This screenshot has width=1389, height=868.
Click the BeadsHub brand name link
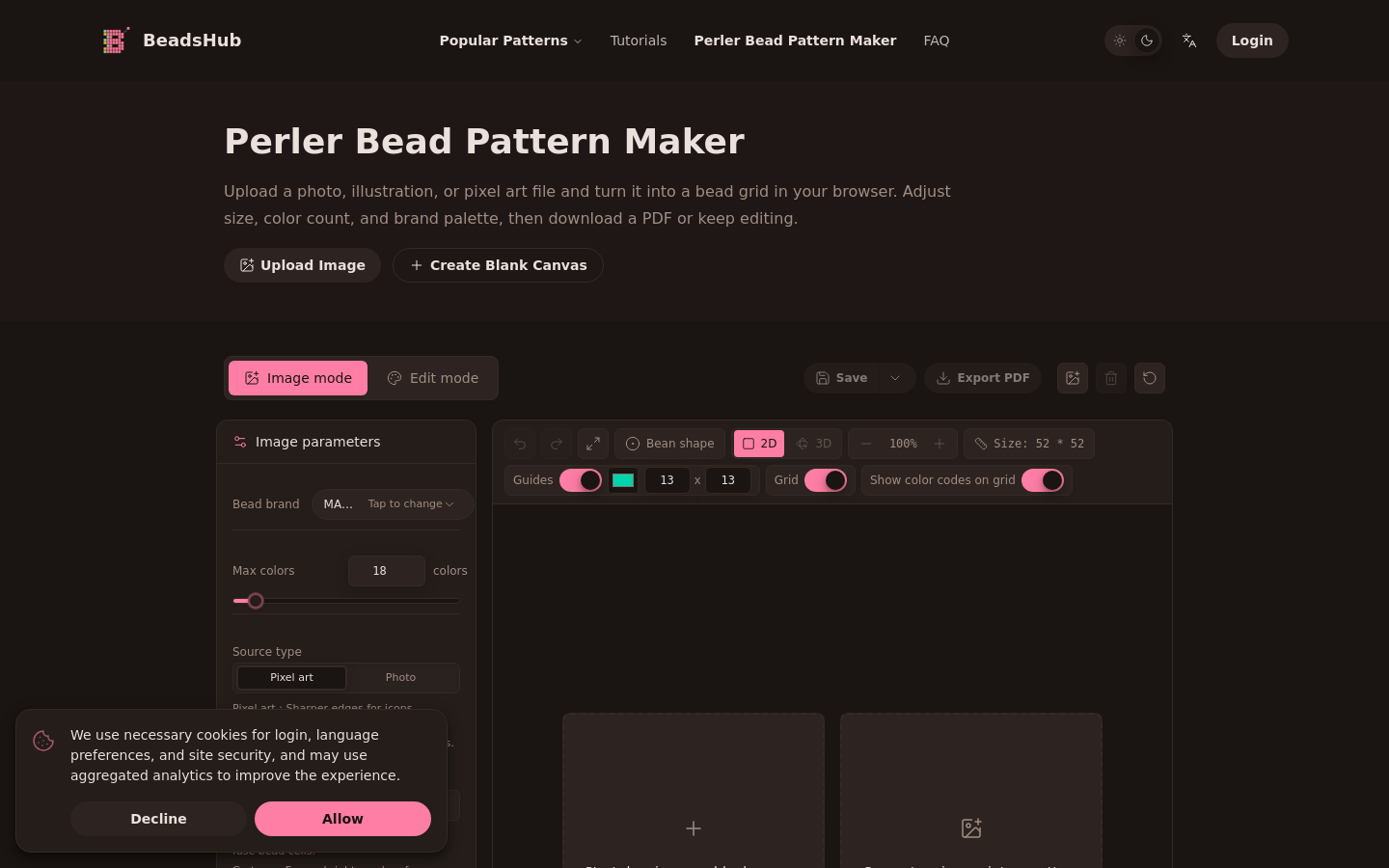(x=192, y=41)
